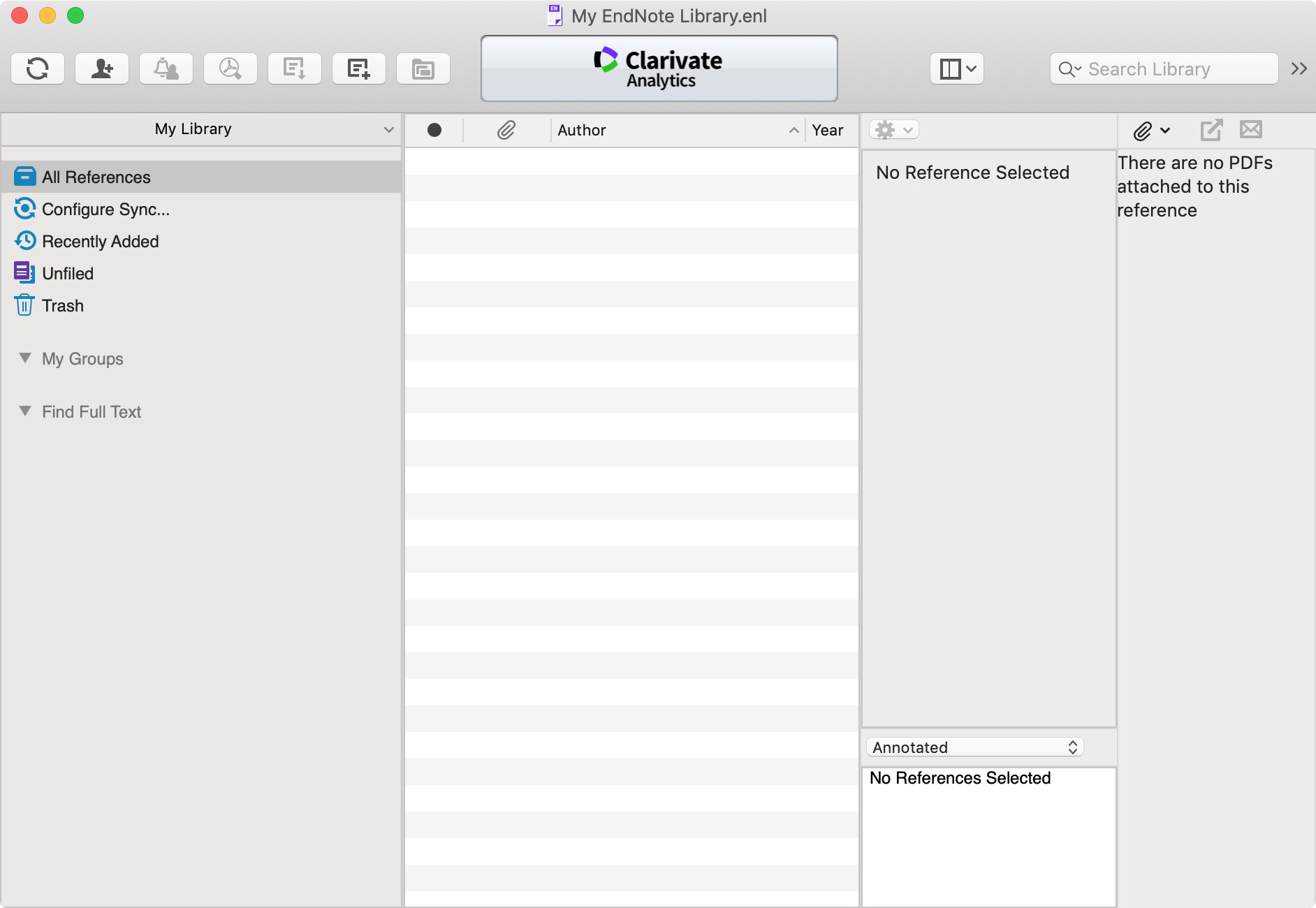Viewport: 1316px width, 908px height.
Task: Select Recently Added in sidebar
Action: tap(100, 242)
